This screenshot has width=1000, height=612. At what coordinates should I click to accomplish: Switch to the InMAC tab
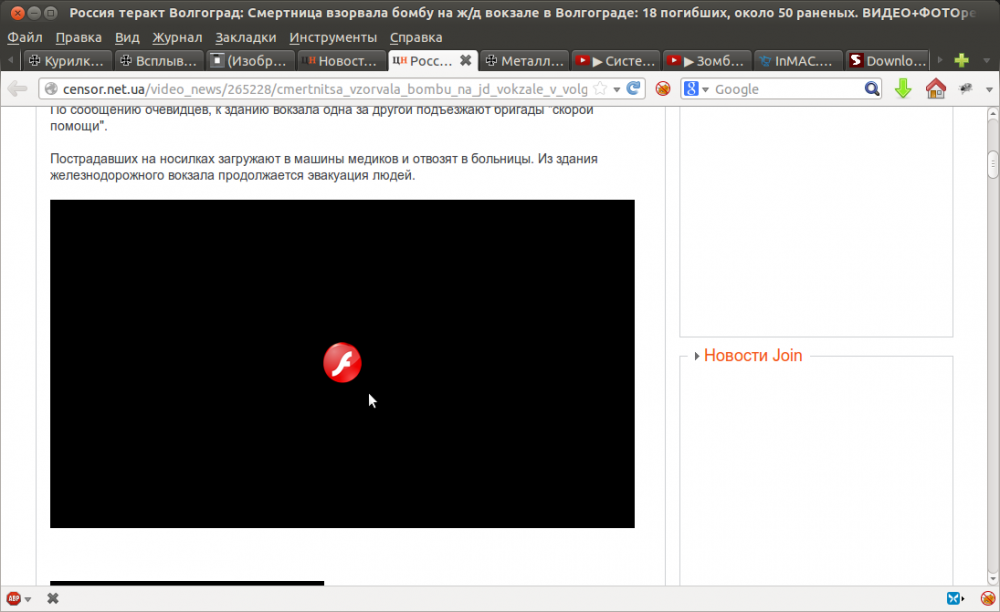[x=797, y=60]
